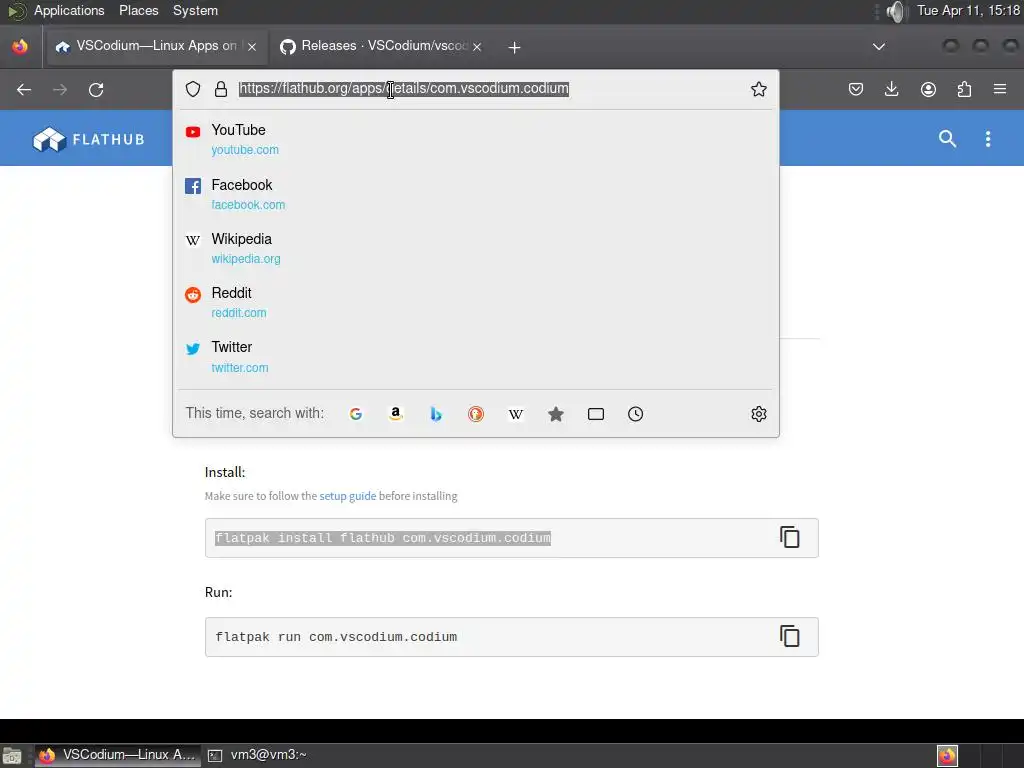Show Firefox downloads panel
This screenshot has width=1024, height=768.
pos(891,89)
